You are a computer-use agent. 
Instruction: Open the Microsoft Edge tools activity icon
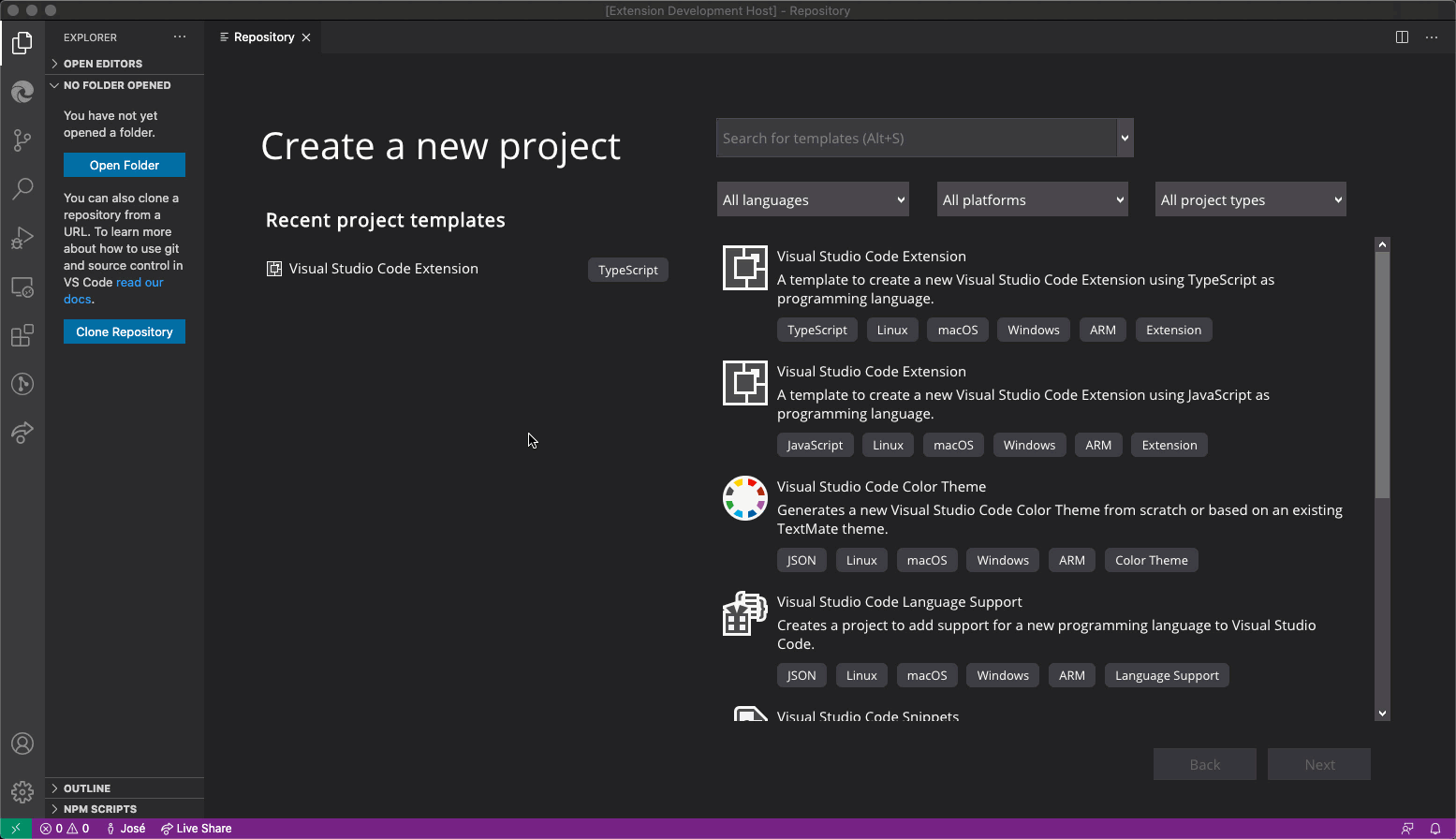[x=22, y=92]
